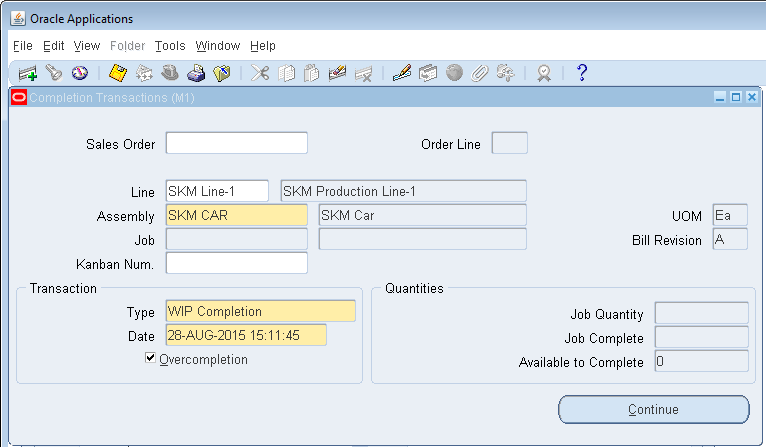Viewport: 766px width, 447px height.
Task: Click the Zoom toolbar icon
Action: (x=427, y=73)
